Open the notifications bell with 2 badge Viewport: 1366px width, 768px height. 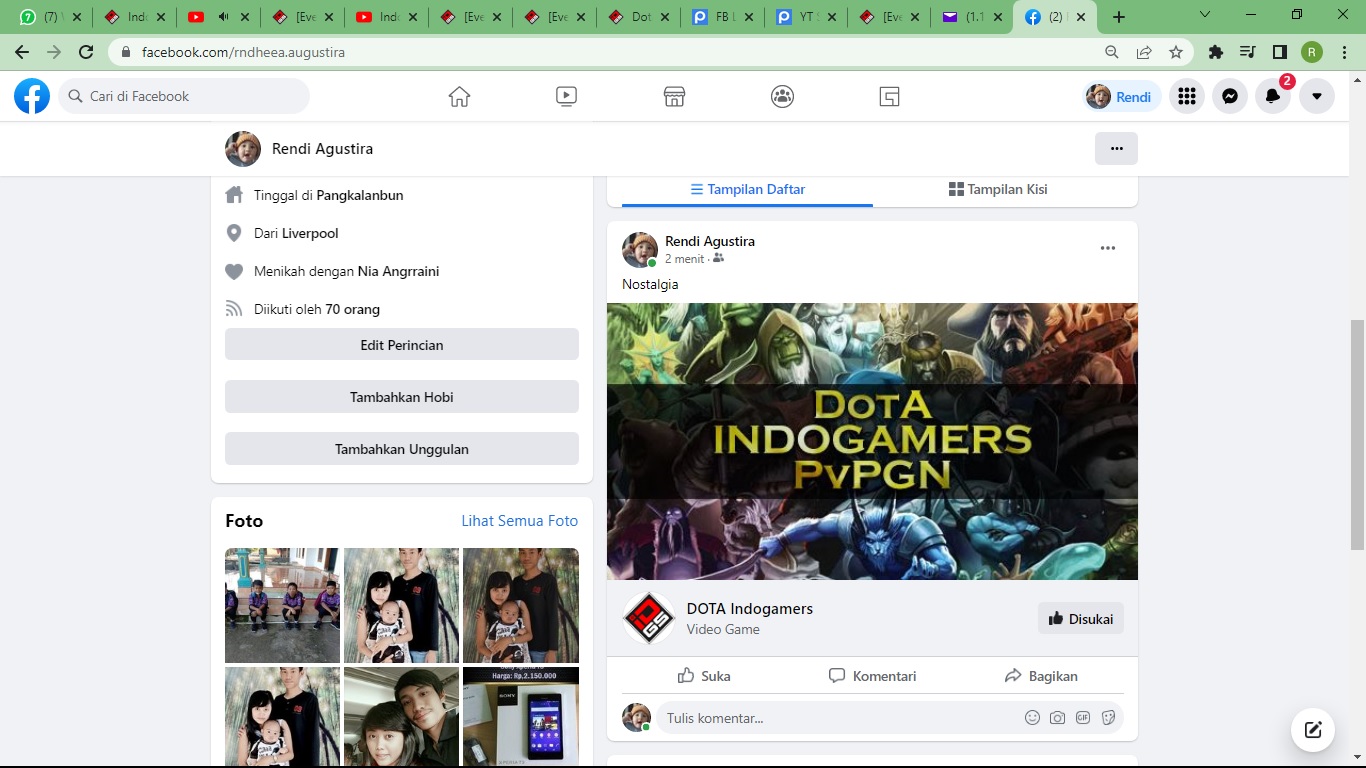coord(1273,96)
